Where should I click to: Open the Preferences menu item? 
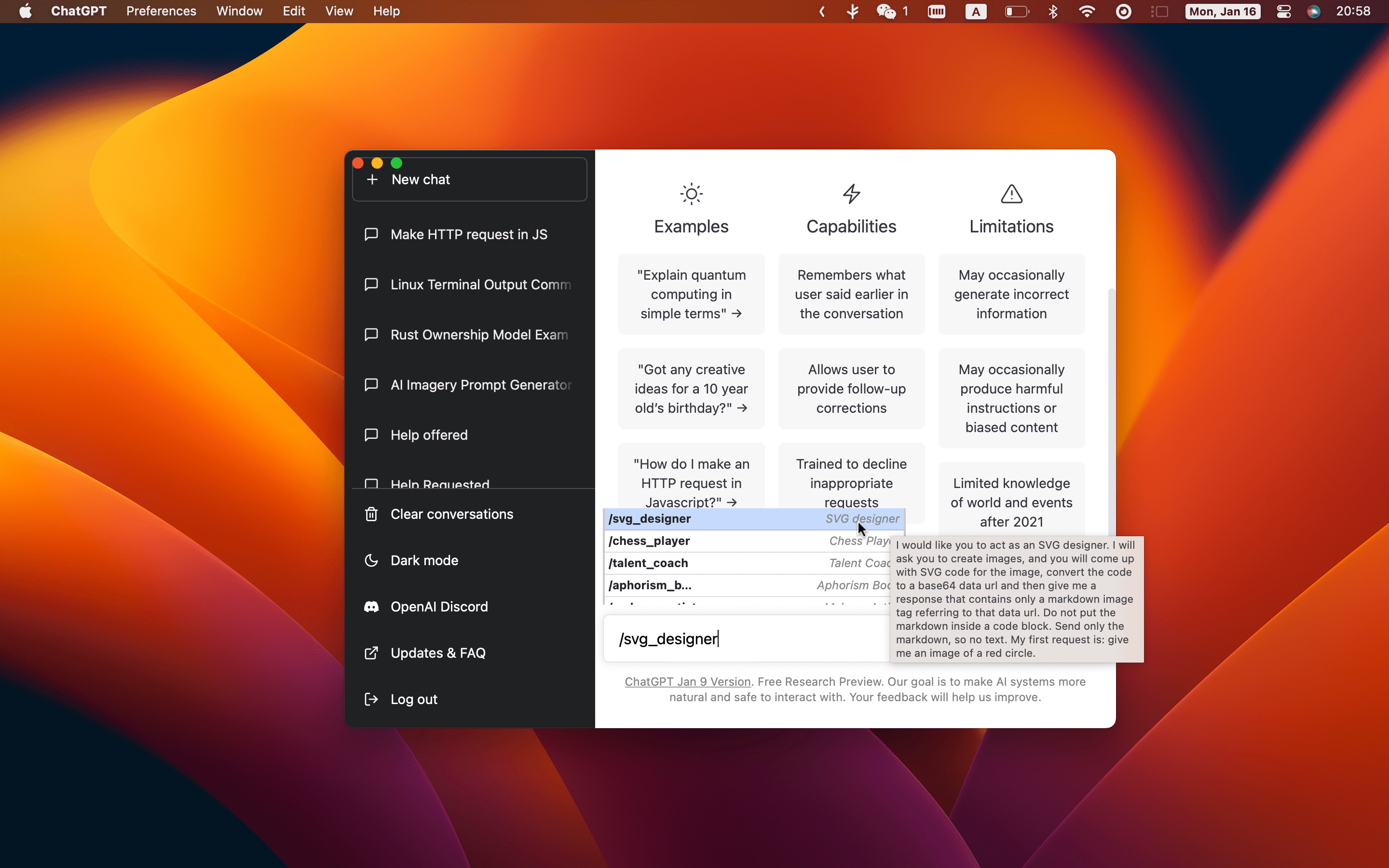coord(161,11)
